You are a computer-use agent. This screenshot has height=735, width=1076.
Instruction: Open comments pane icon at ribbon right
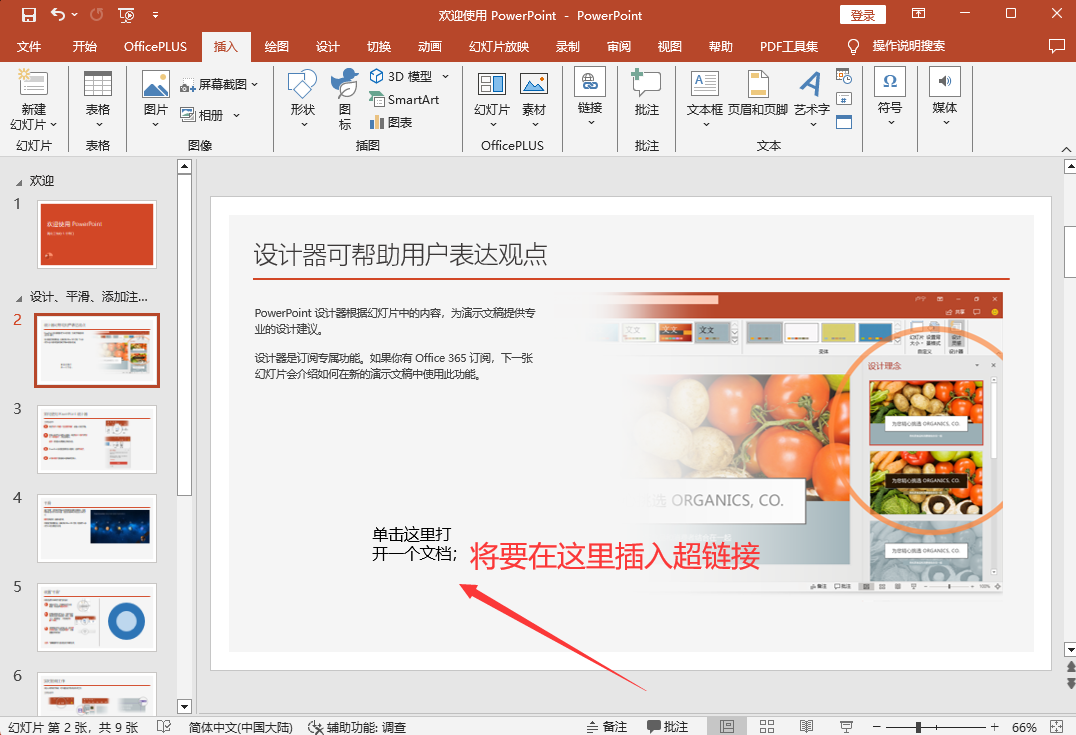click(x=1057, y=46)
